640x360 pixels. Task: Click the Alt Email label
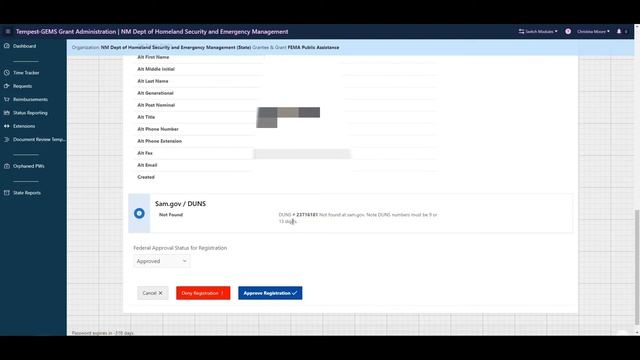(x=147, y=165)
